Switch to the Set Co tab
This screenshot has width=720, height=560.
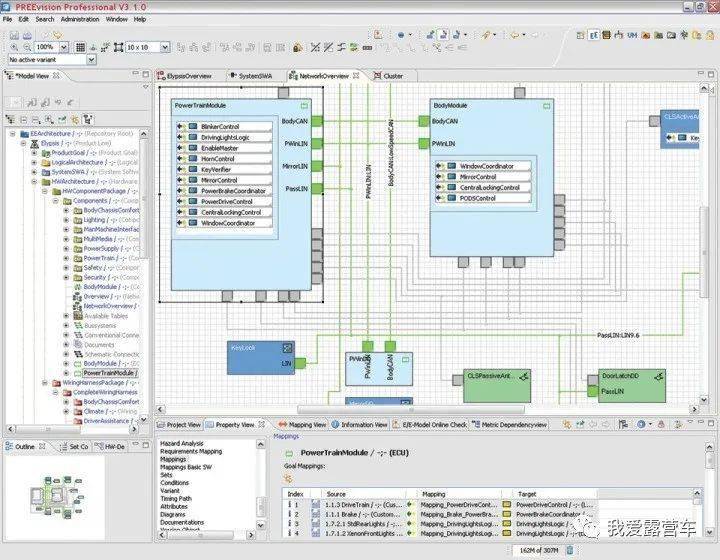click(x=74, y=446)
